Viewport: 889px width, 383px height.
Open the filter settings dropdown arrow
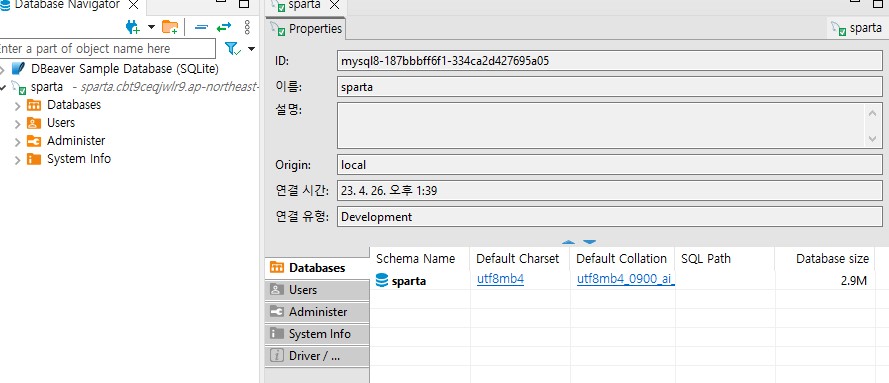[x=251, y=49]
